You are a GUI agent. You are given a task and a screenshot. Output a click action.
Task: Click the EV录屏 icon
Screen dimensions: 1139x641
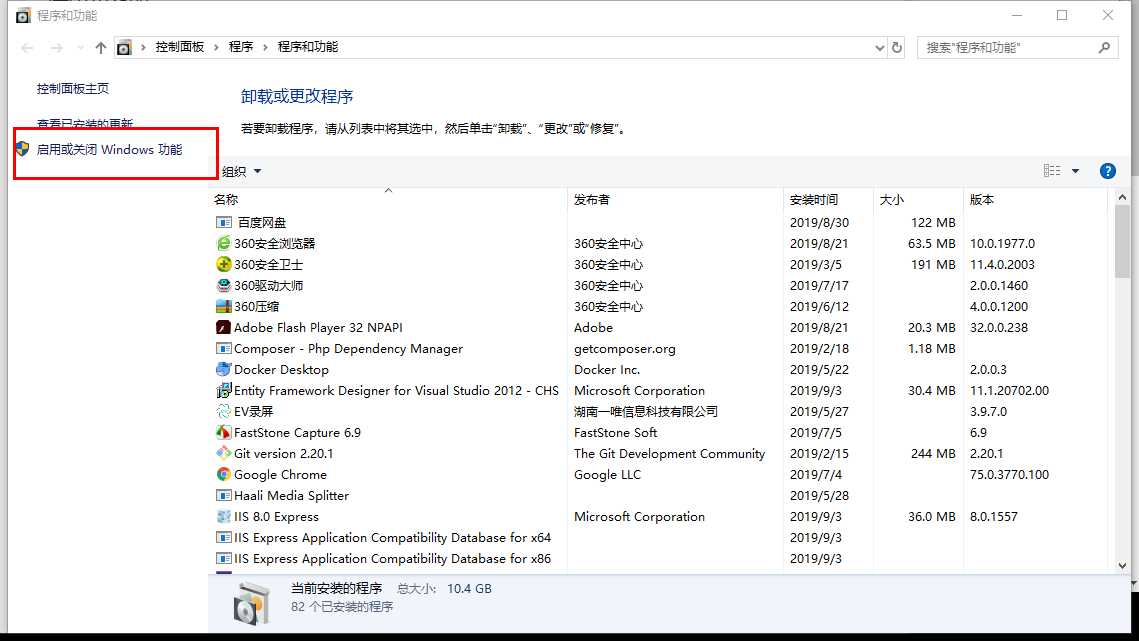coord(224,411)
